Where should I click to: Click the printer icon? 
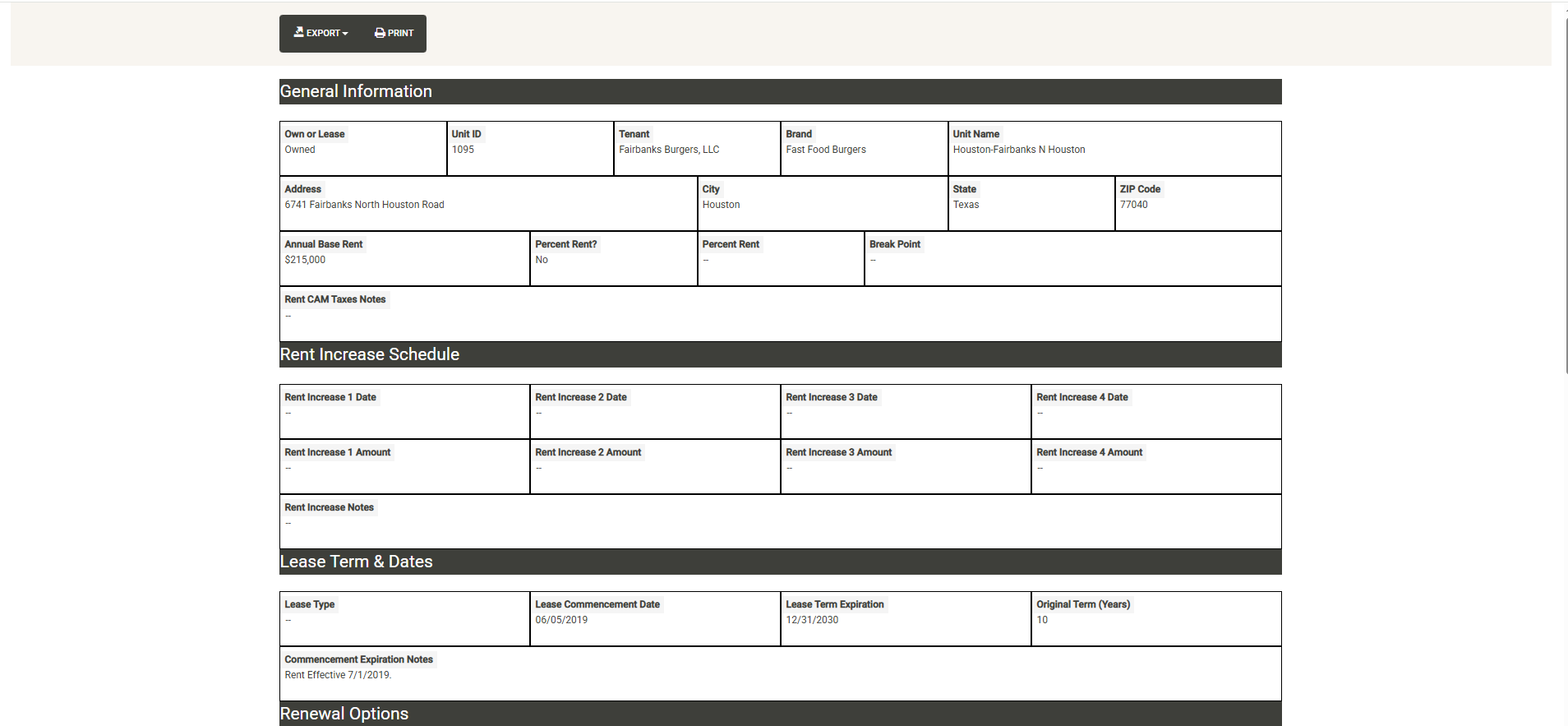(380, 33)
